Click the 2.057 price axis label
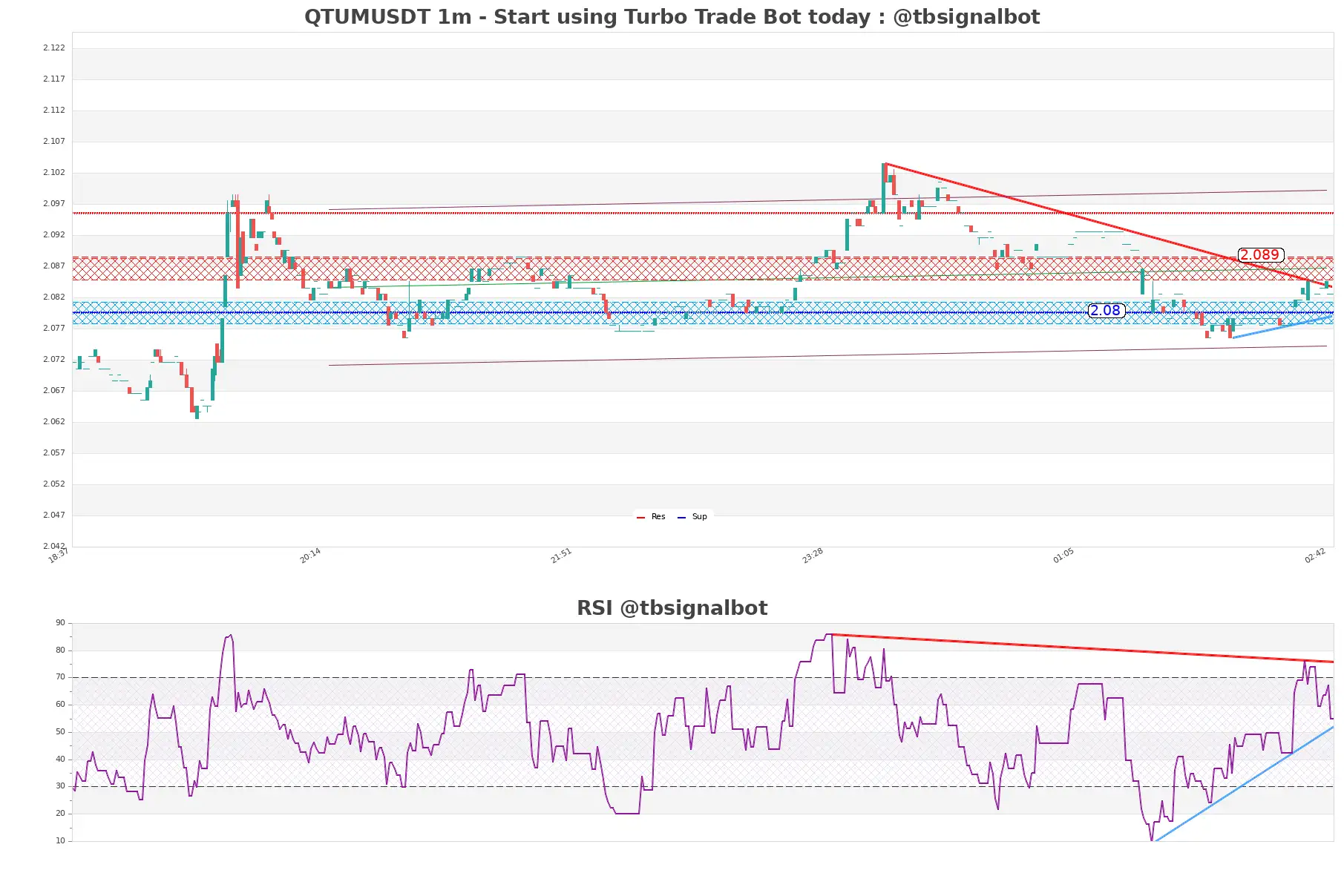1344x896 pixels. click(x=53, y=452)
